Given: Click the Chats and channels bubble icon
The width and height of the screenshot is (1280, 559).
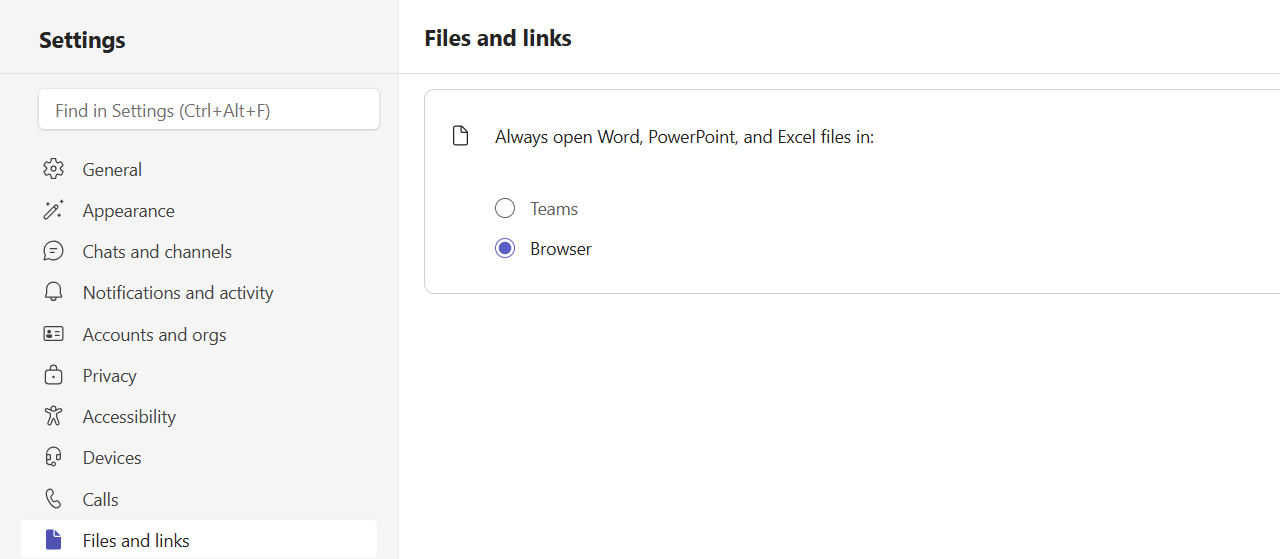Looking at the screenshot, I should pyautogui.click(x=54, y=251).
